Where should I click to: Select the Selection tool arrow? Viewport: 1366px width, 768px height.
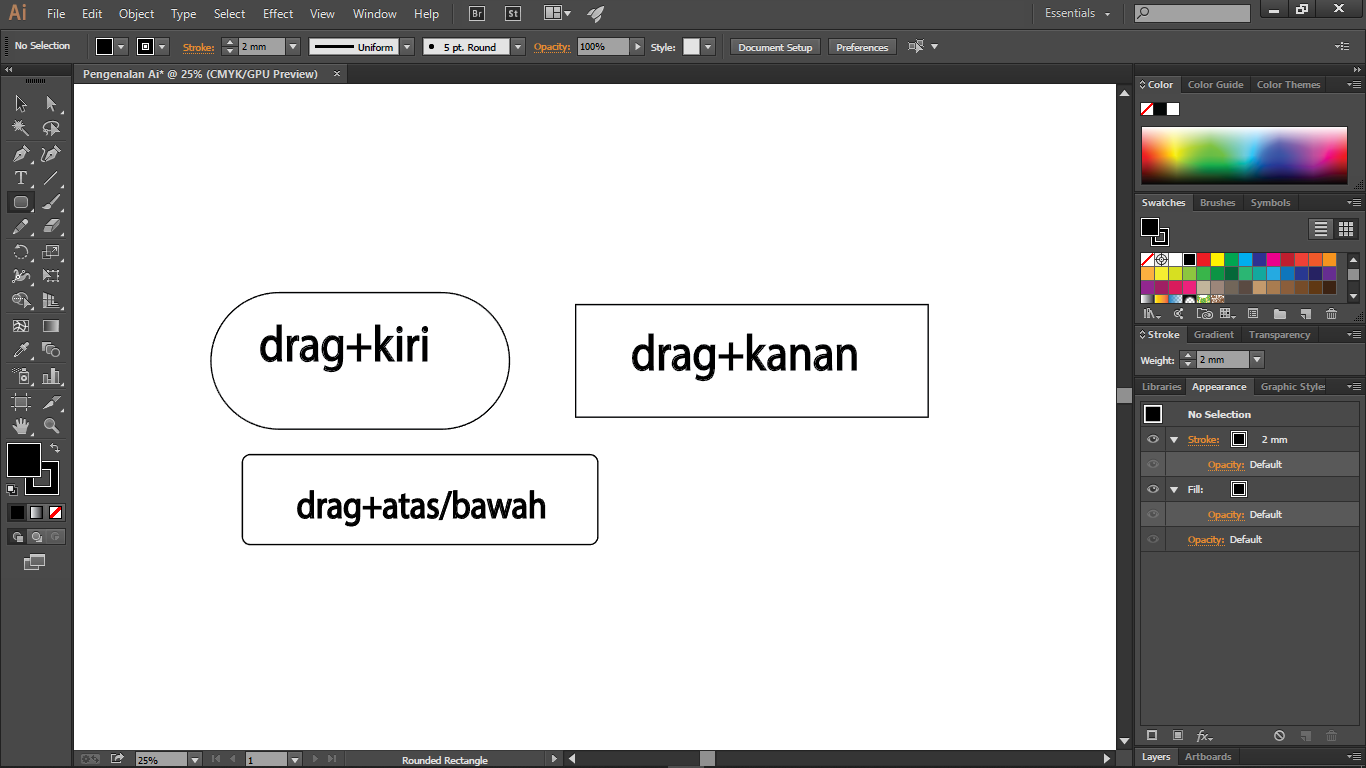coord(21,104)
